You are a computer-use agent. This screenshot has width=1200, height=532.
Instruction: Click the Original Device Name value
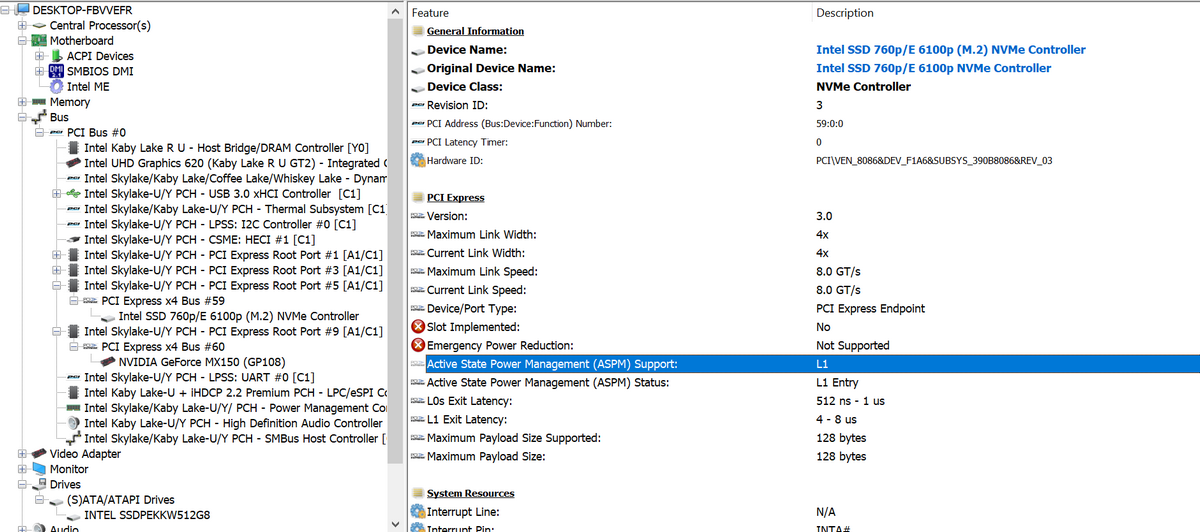click(x=934, y=68)
